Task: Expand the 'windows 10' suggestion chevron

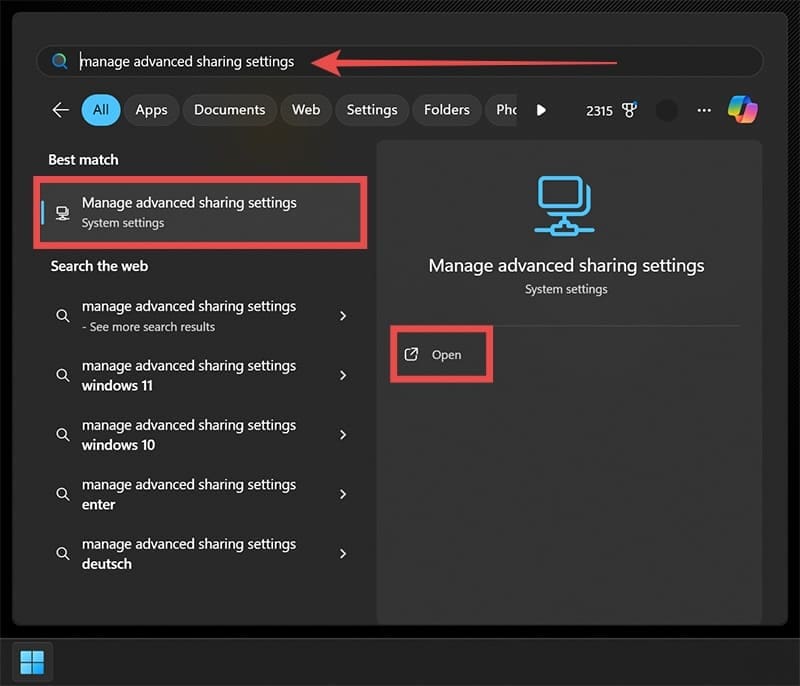Action: pyautogui.click(x=343, y=435)
